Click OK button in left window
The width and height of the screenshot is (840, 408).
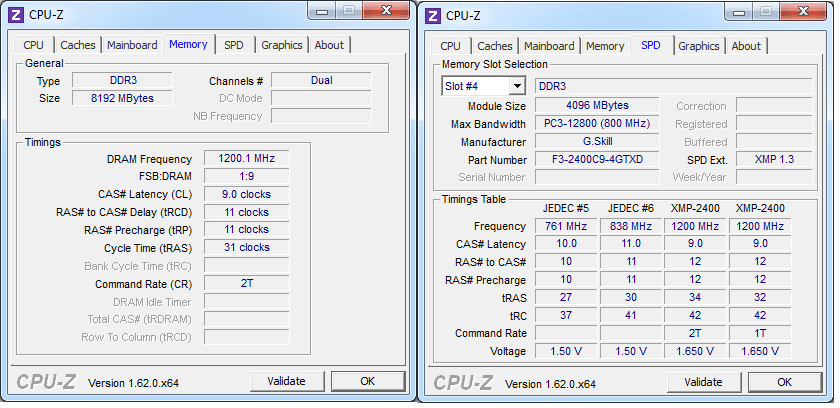(x=368, y=381)
